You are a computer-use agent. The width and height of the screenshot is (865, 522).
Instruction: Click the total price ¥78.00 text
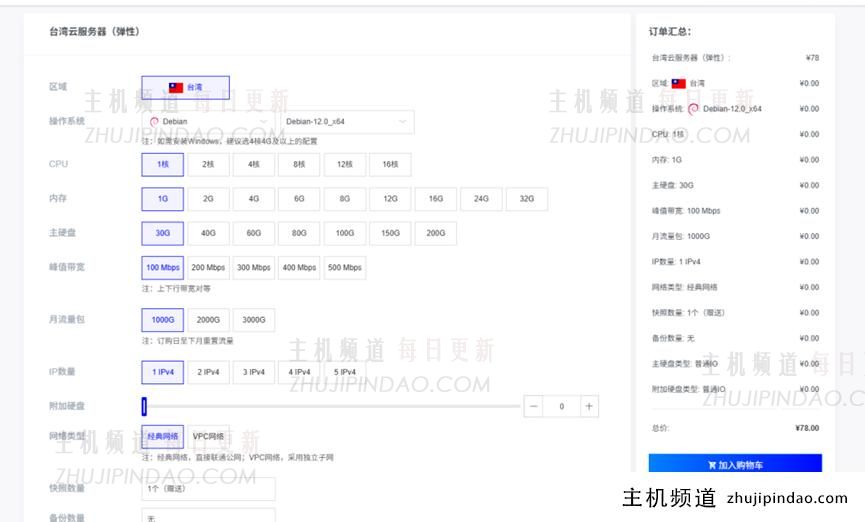point(807,428)
